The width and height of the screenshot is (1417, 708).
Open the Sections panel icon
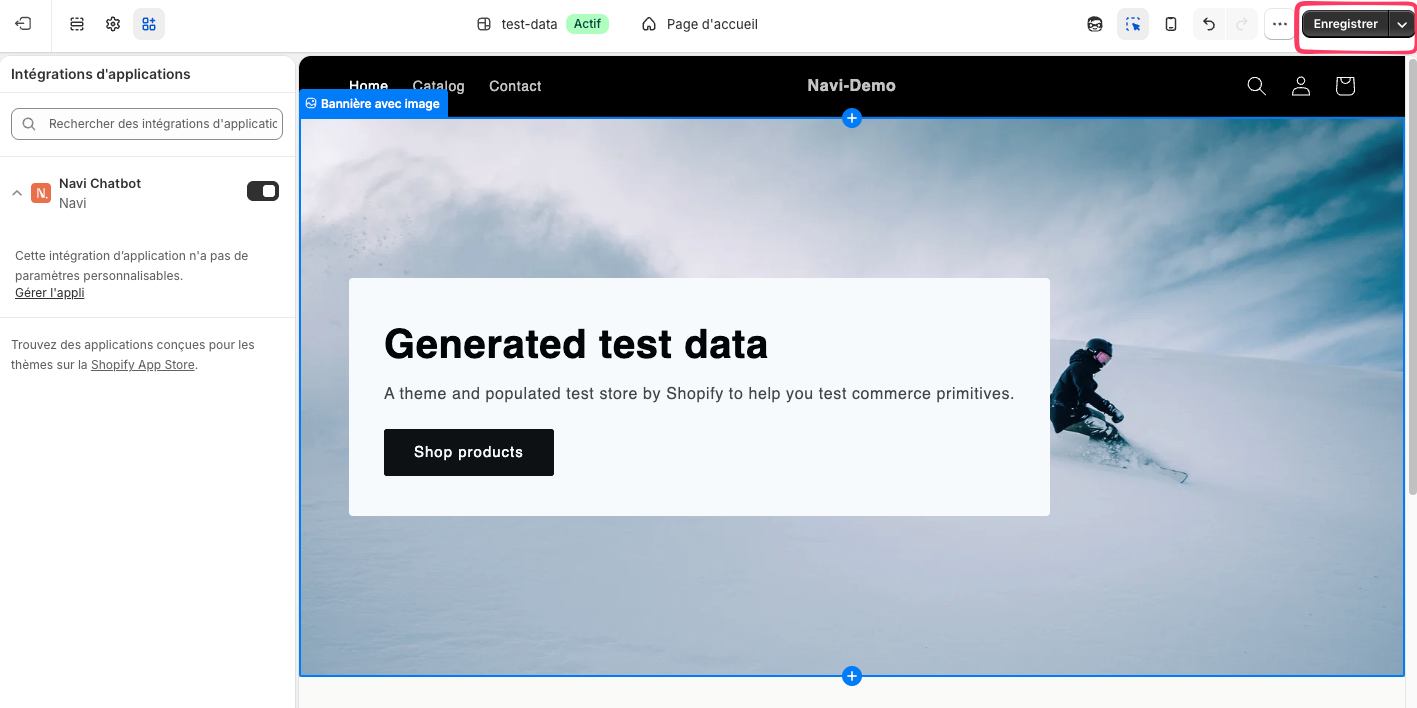pyautogui.click(x=77, y=24)
